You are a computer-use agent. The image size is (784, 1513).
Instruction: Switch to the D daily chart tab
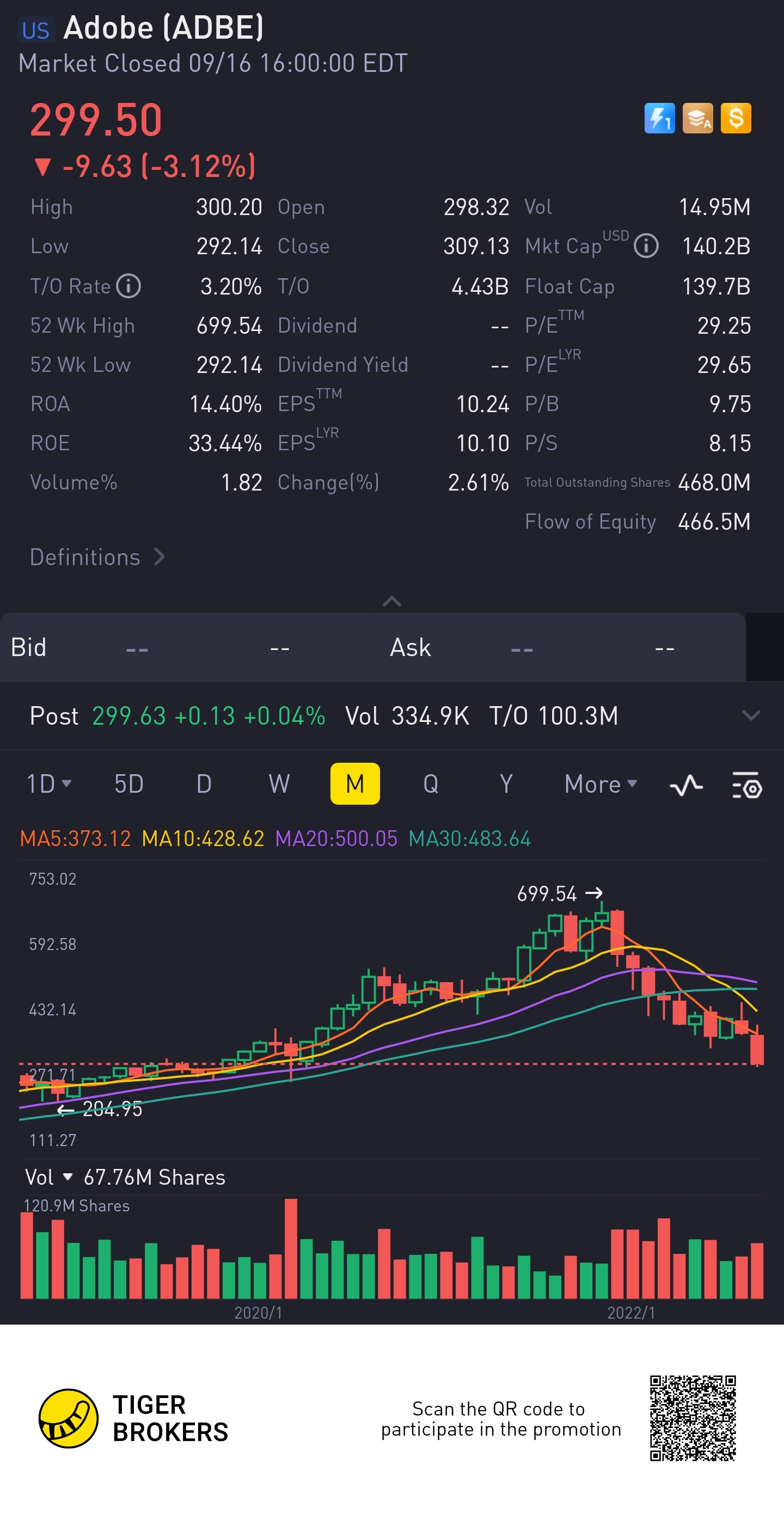coord(204,783)
